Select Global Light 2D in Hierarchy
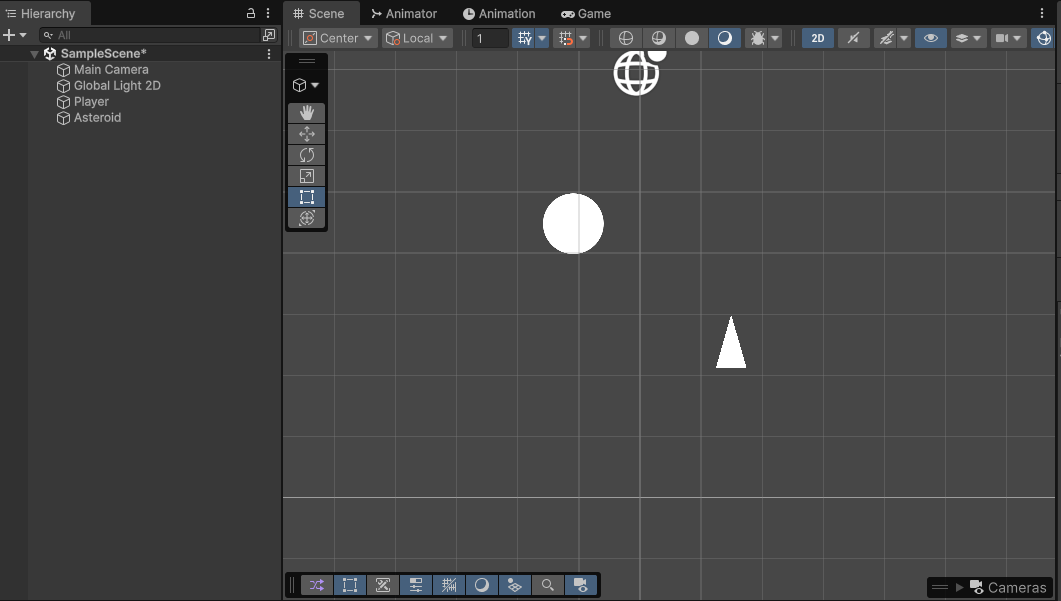The image size is (1061, 601). 117,86
